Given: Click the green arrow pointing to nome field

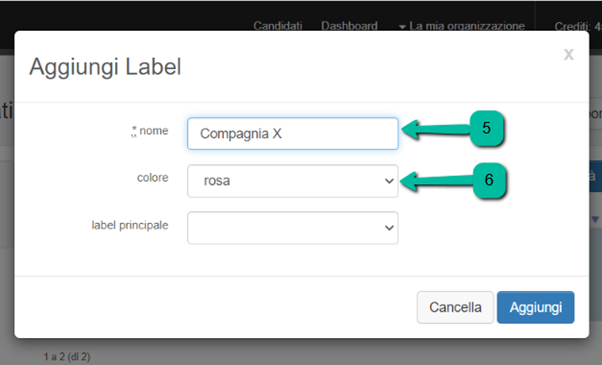Looking at the screenshot, I should [437, 129].
